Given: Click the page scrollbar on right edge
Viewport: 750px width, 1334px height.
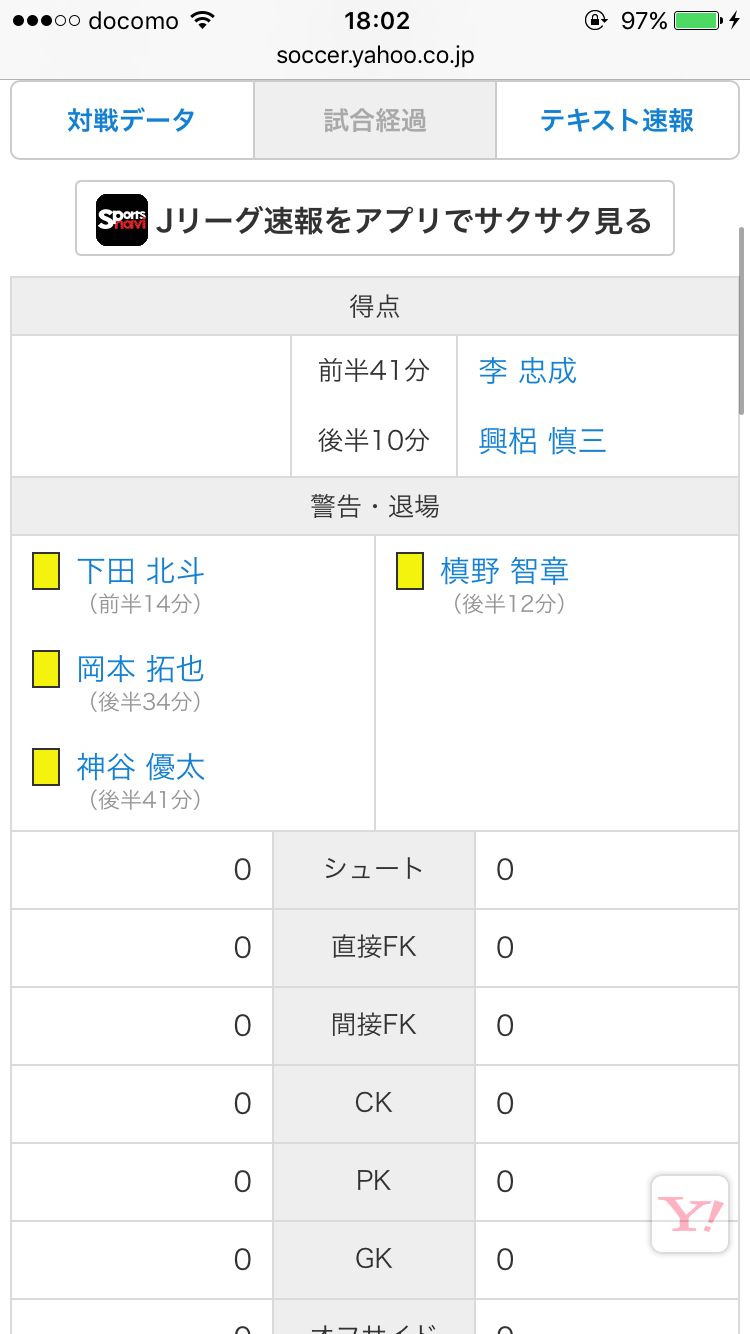Looking at the screenshot, I should pyautogui.click(x=741, y=320).
